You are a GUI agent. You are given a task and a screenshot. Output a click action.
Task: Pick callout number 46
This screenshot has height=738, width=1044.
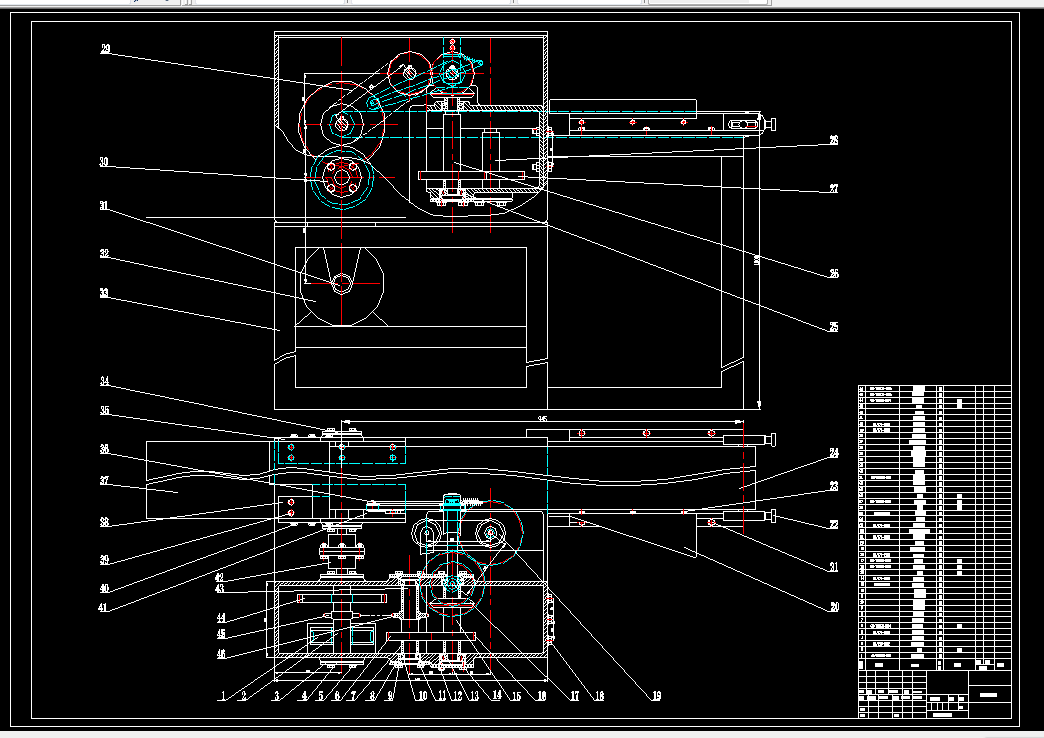(x=221, y=653)
